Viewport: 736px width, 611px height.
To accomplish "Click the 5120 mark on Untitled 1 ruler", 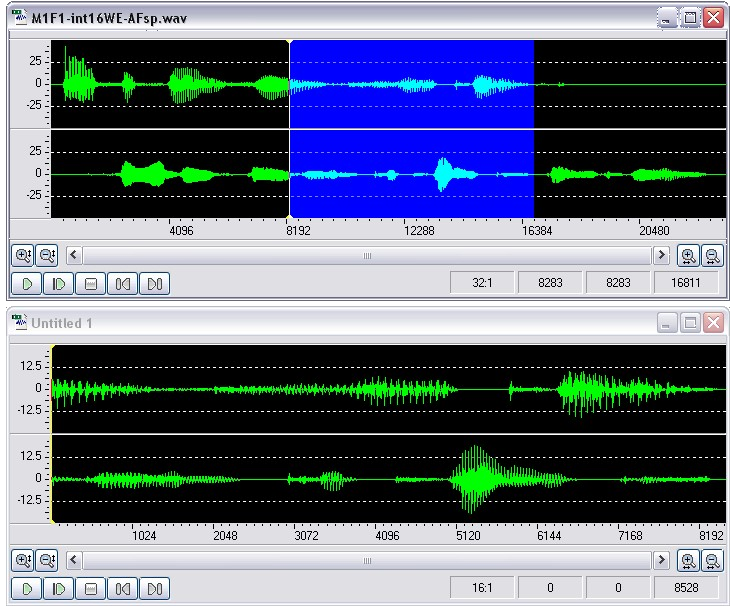I will coord(468,535).
